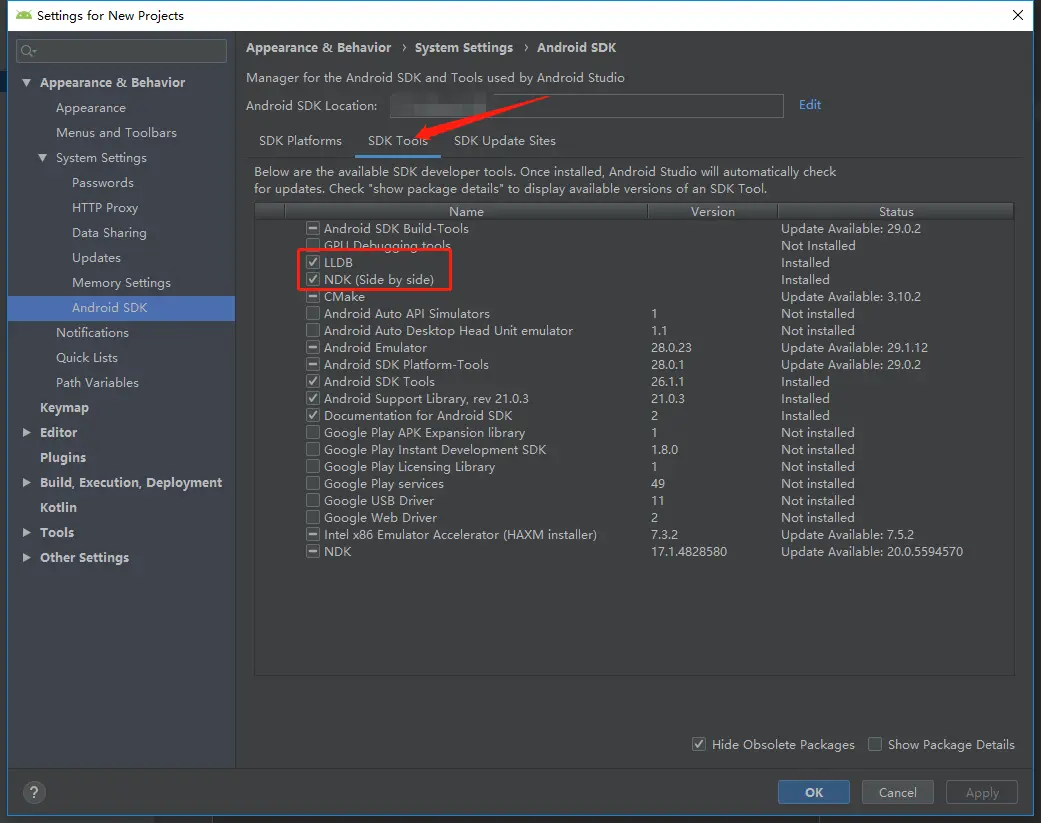Toggle Intel x86 Emulator Accelerator checkbox

click(x=313, y=534)
